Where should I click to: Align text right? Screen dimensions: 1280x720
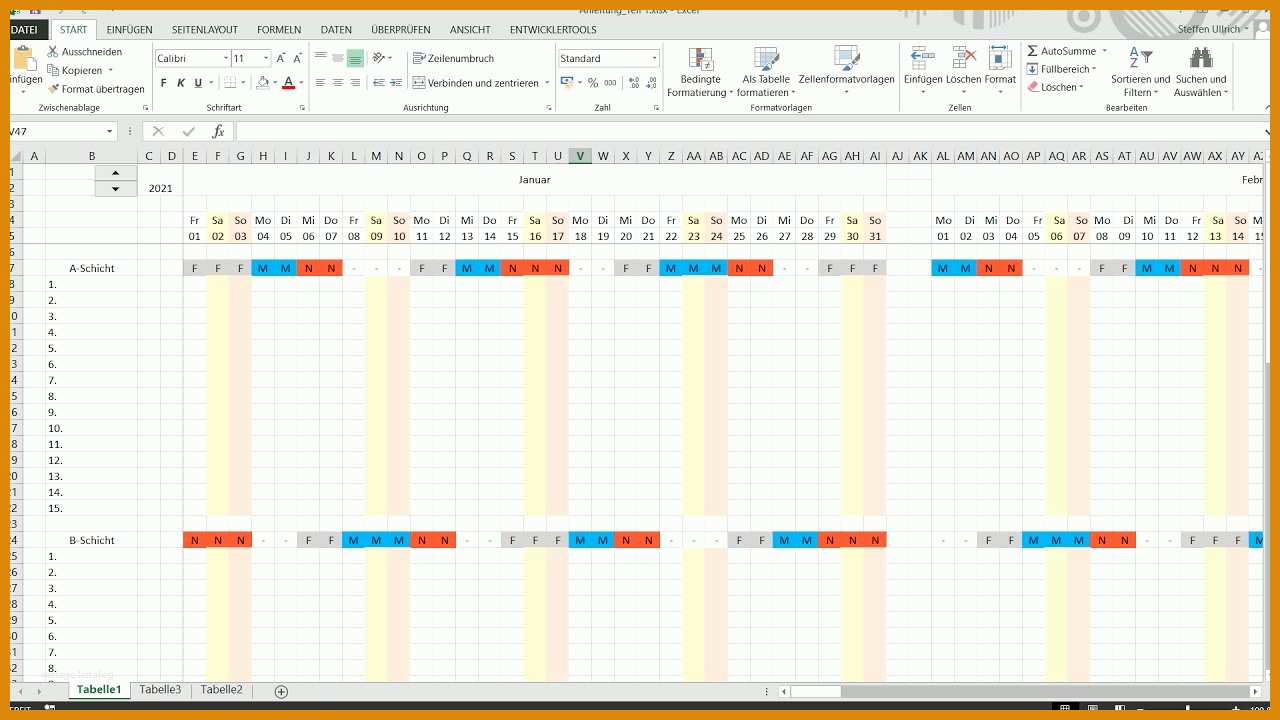pos(355,83)
